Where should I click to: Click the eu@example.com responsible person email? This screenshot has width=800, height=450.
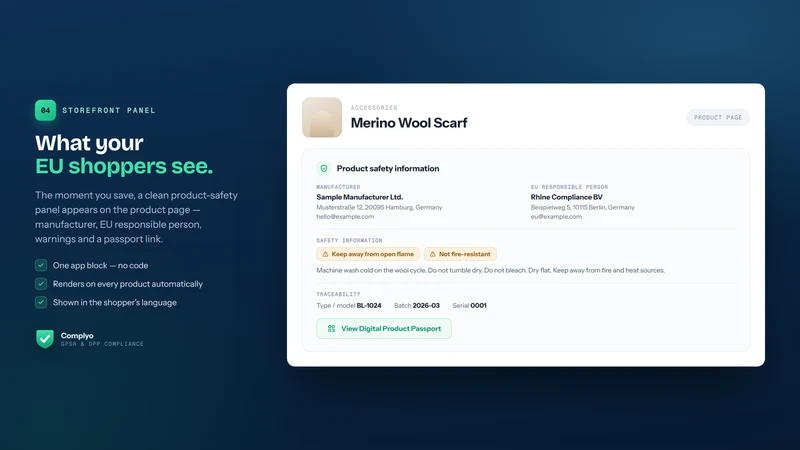[556, 216]
